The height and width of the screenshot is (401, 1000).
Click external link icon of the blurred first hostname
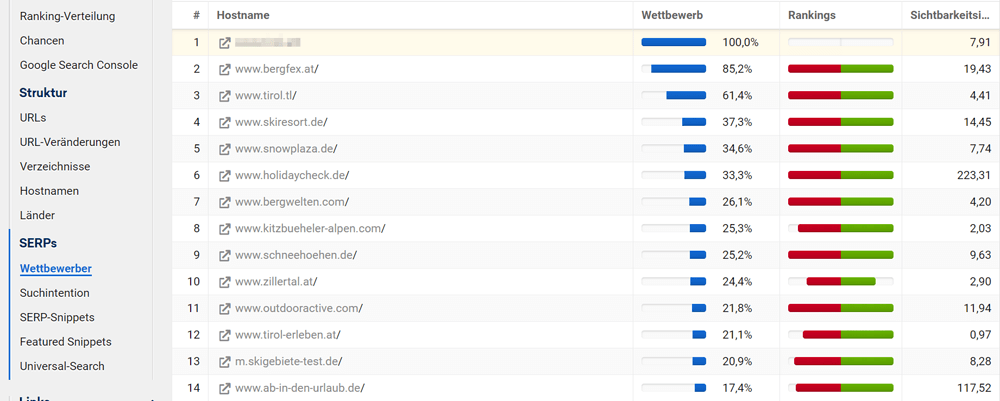(224, 43)
